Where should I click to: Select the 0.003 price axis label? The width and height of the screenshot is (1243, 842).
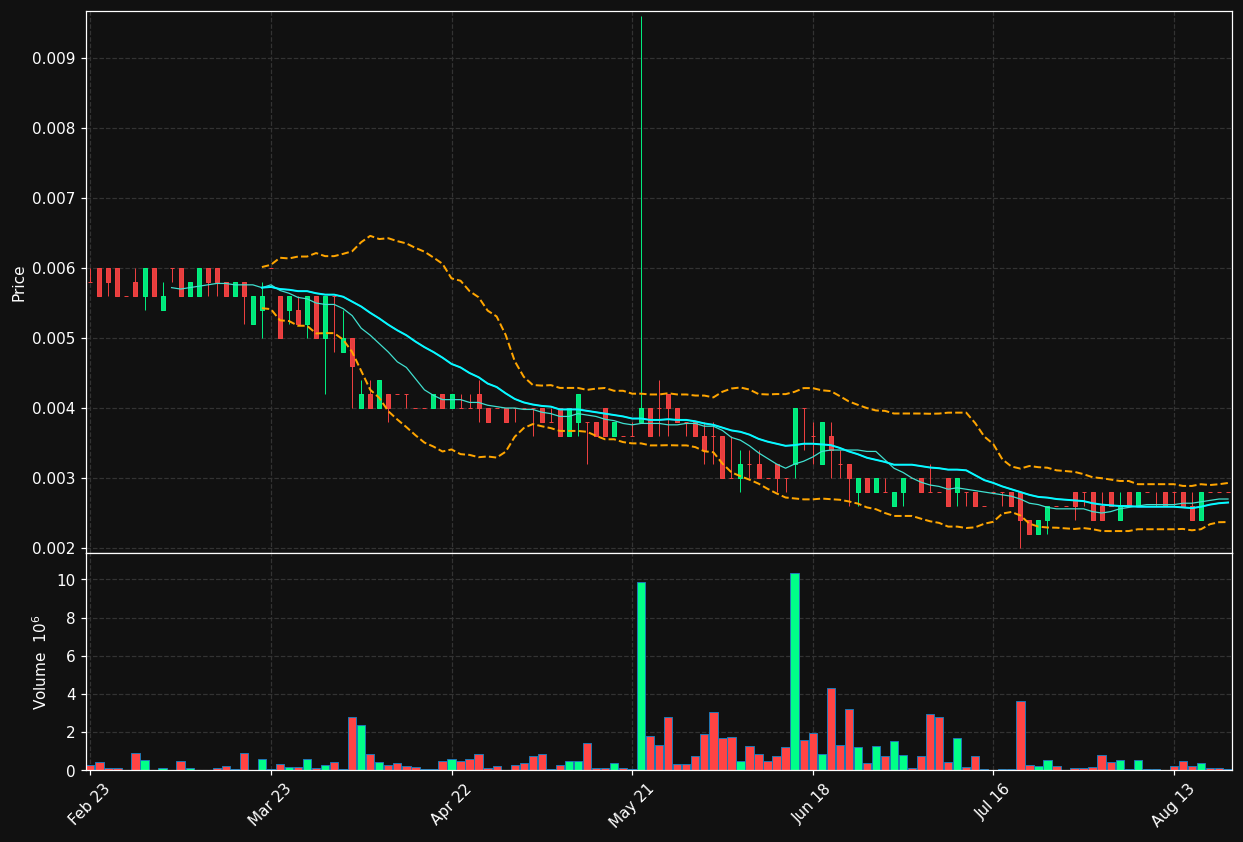coord(53,479)
